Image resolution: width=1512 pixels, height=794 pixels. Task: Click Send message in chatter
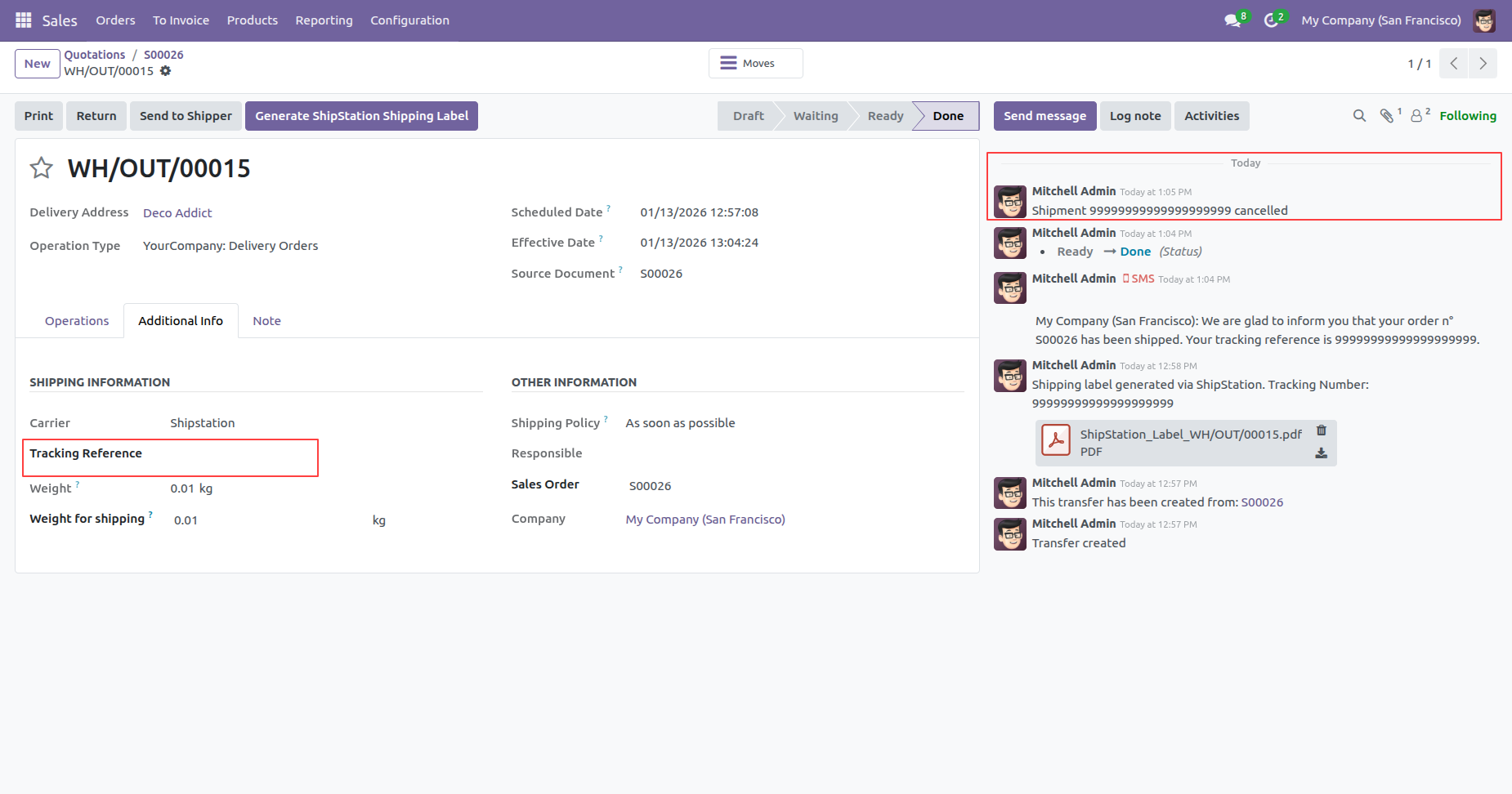tap(1045, 116)
